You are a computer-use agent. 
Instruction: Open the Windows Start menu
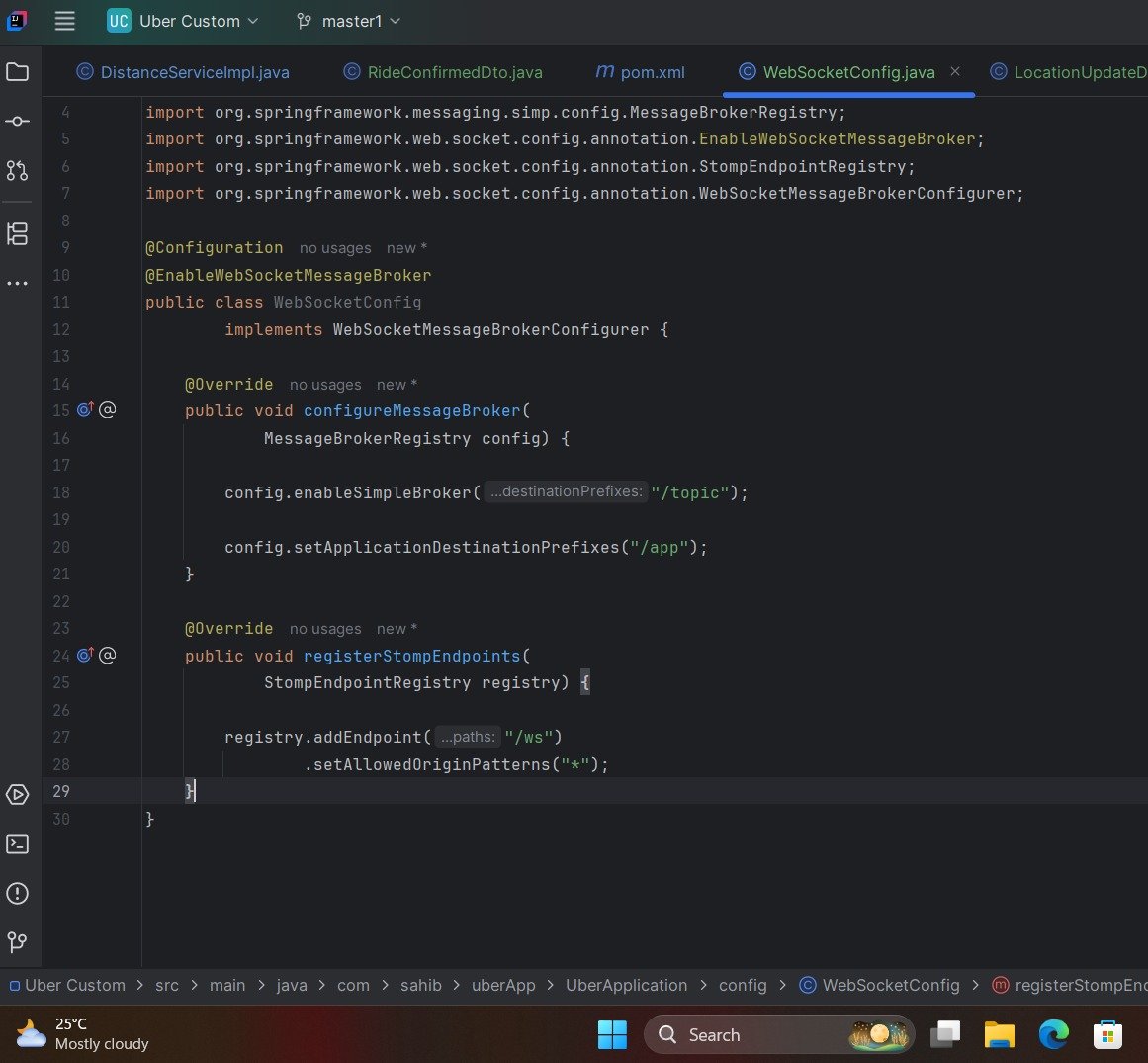point(612,1034)
